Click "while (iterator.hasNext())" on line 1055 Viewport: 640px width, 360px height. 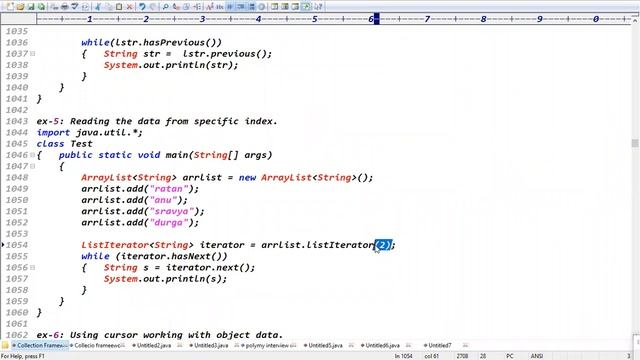(x=154, y=256)
